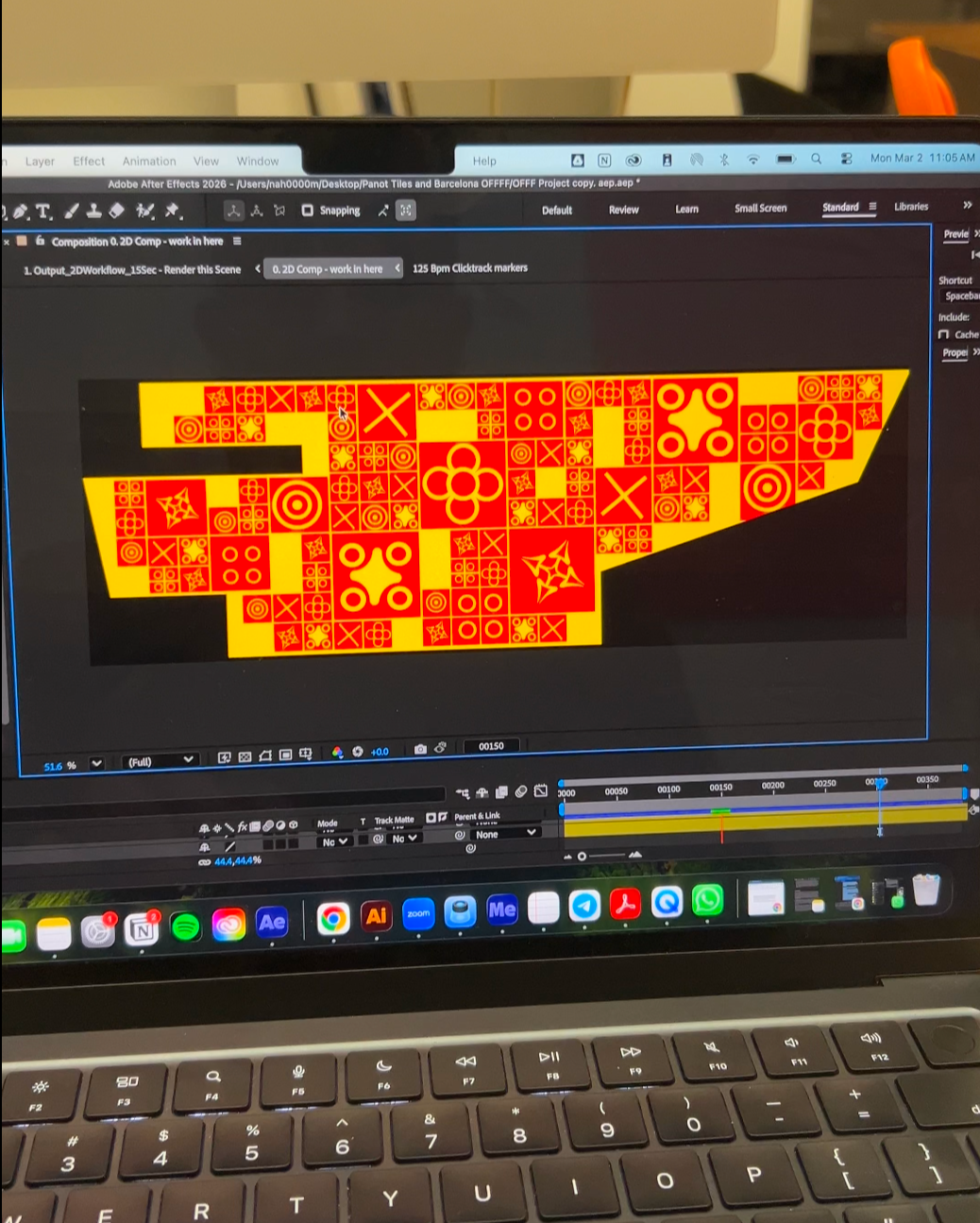Viewport: 980px width, 1223px height.
Task: Click the Show Channel color management icon
Action: tap(337, 753)
